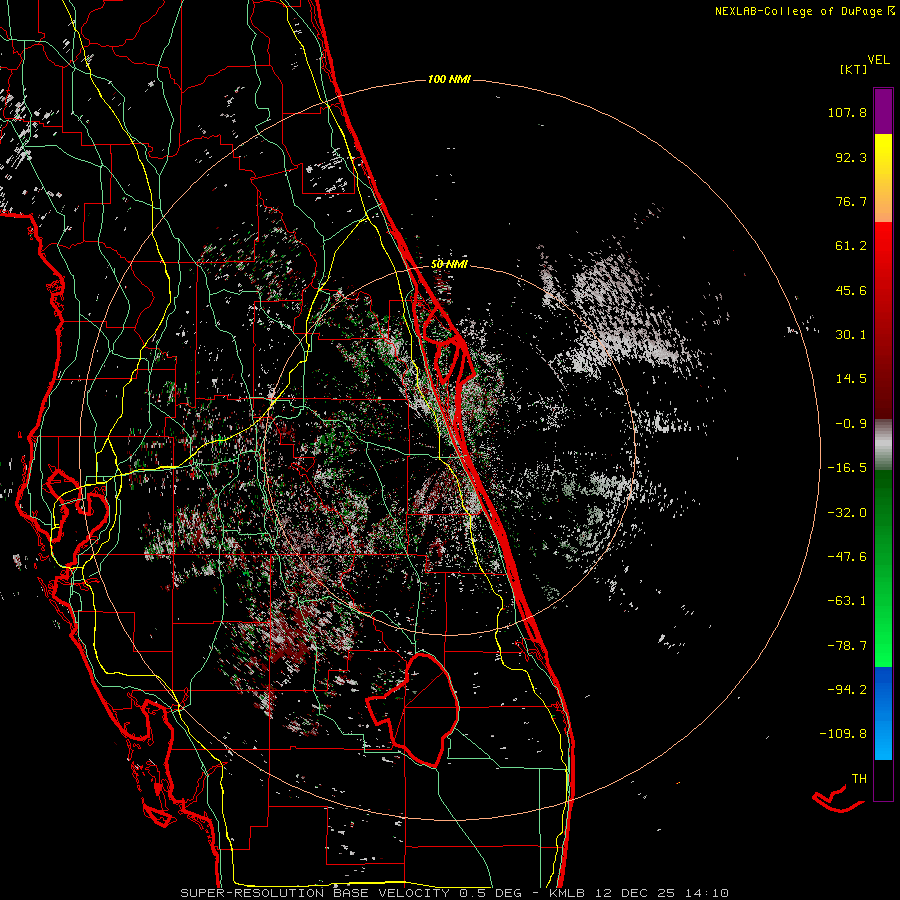
Task: Click the 76.7 velocity scale value
Action: (851, 201)
